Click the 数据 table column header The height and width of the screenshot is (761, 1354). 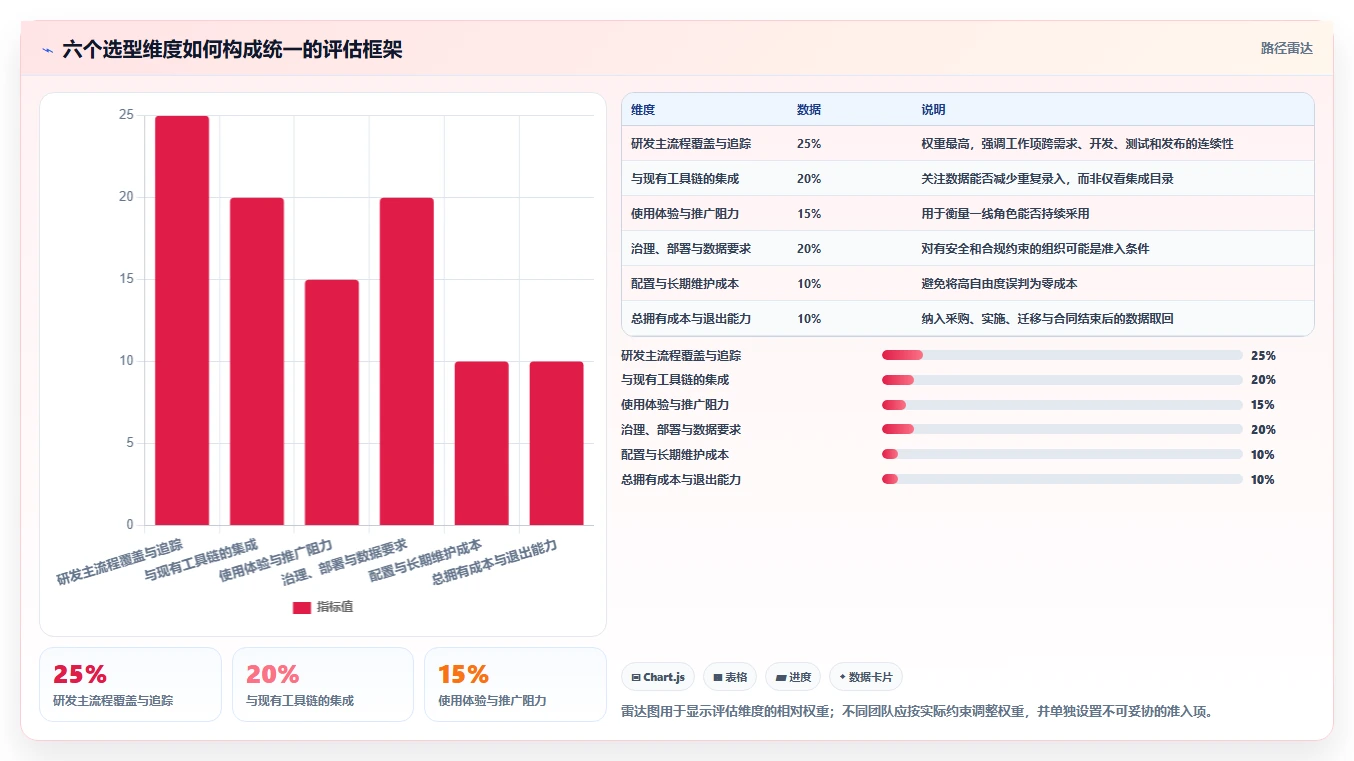pyautogui.click(x=809, y=110)
